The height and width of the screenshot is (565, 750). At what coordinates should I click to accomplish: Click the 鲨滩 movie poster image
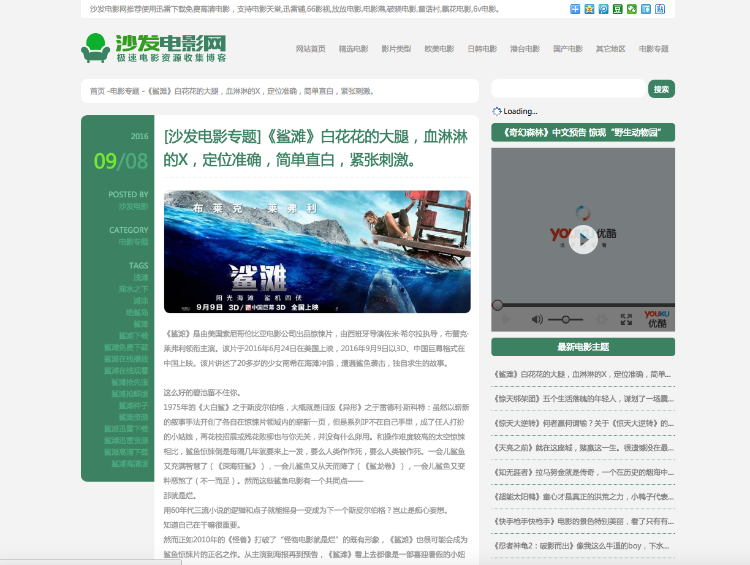coord(317,252)
